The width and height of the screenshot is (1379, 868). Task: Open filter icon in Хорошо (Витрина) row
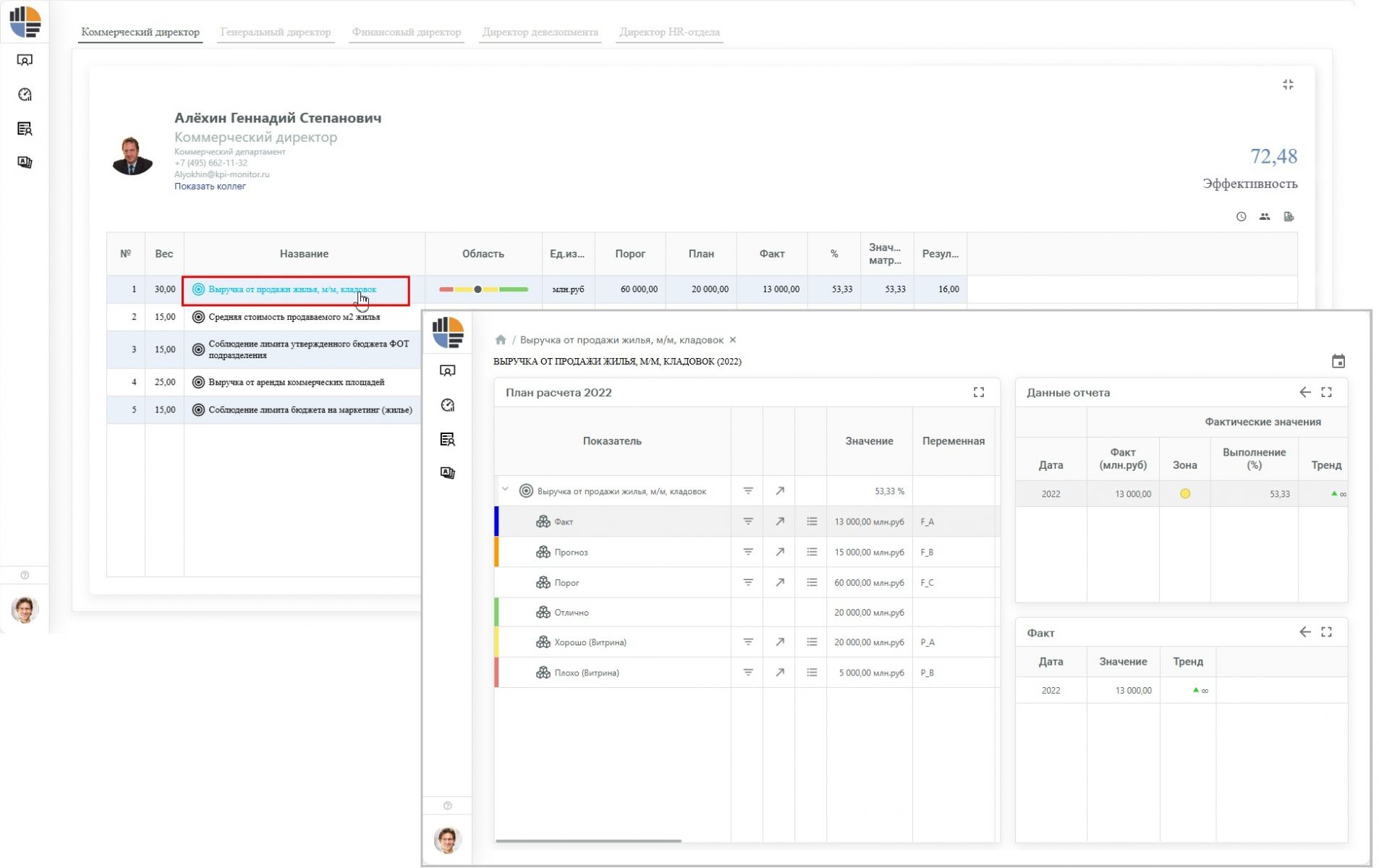coord(748,642)
